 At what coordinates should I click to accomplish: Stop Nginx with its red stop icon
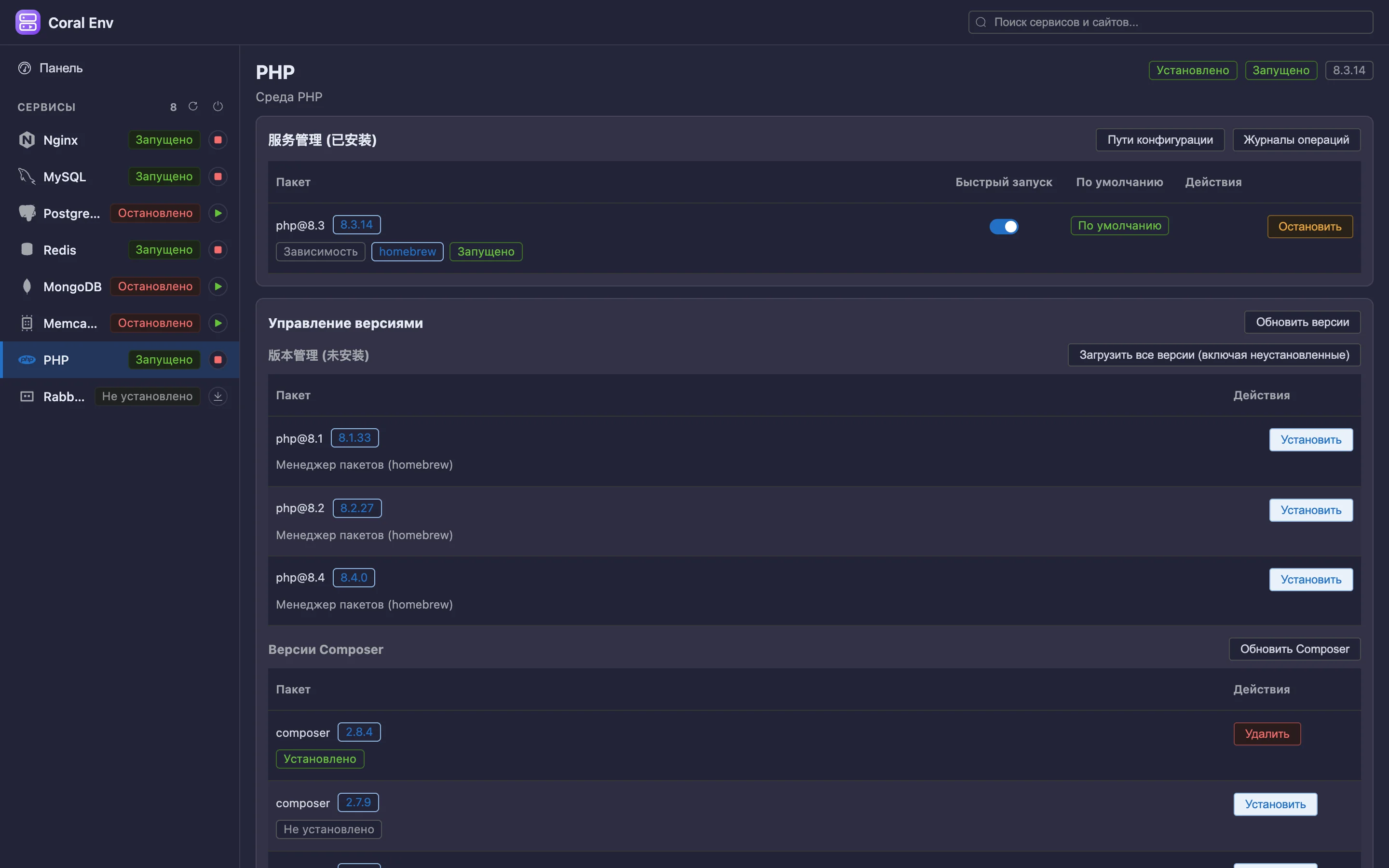pos(218,140)
